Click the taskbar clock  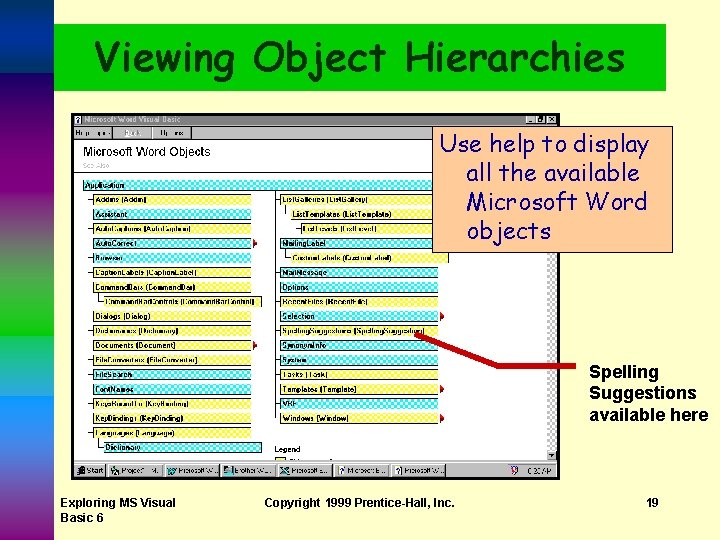pos(538,471)
